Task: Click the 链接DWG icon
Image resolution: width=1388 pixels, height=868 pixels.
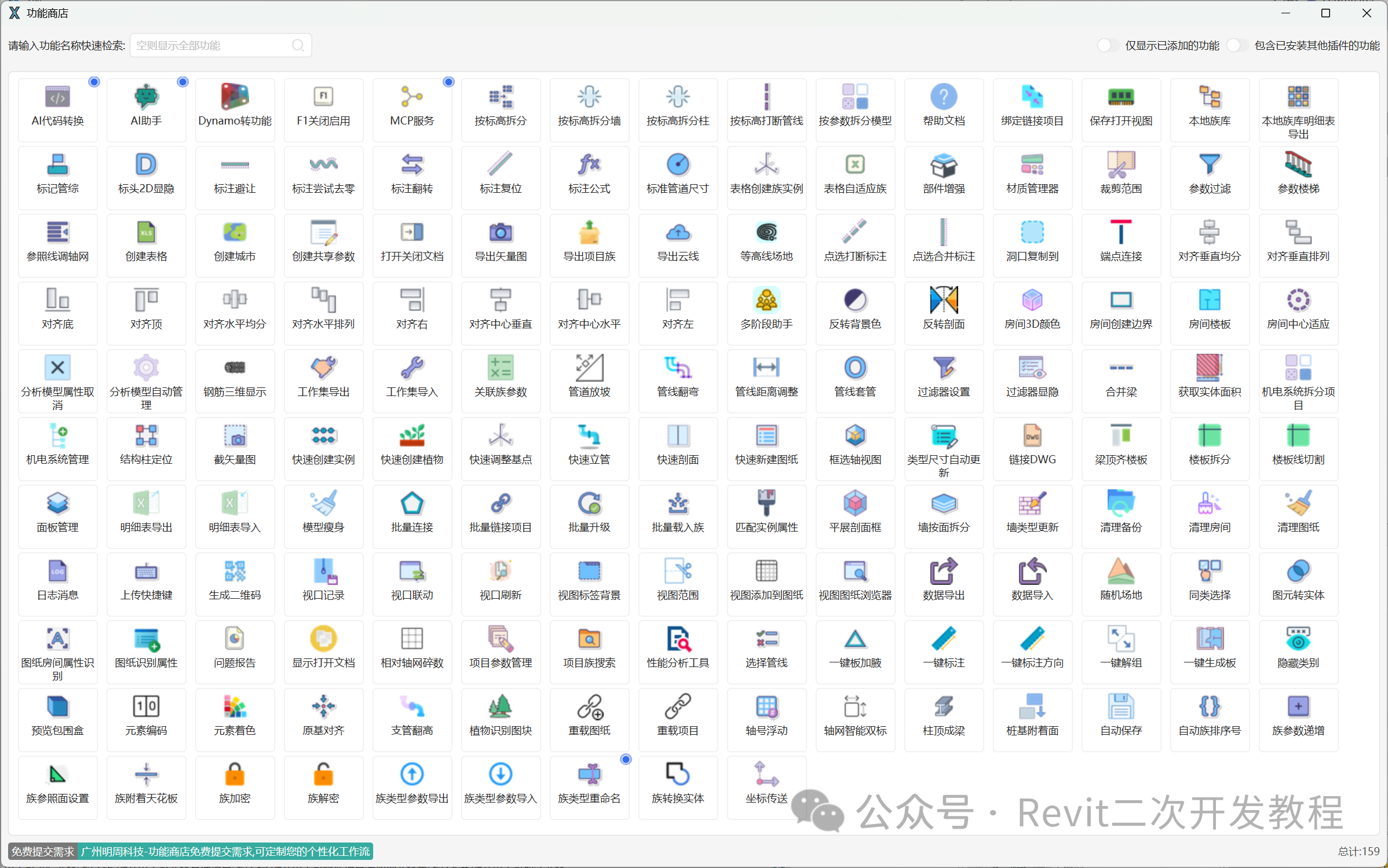Action: 1032,436
